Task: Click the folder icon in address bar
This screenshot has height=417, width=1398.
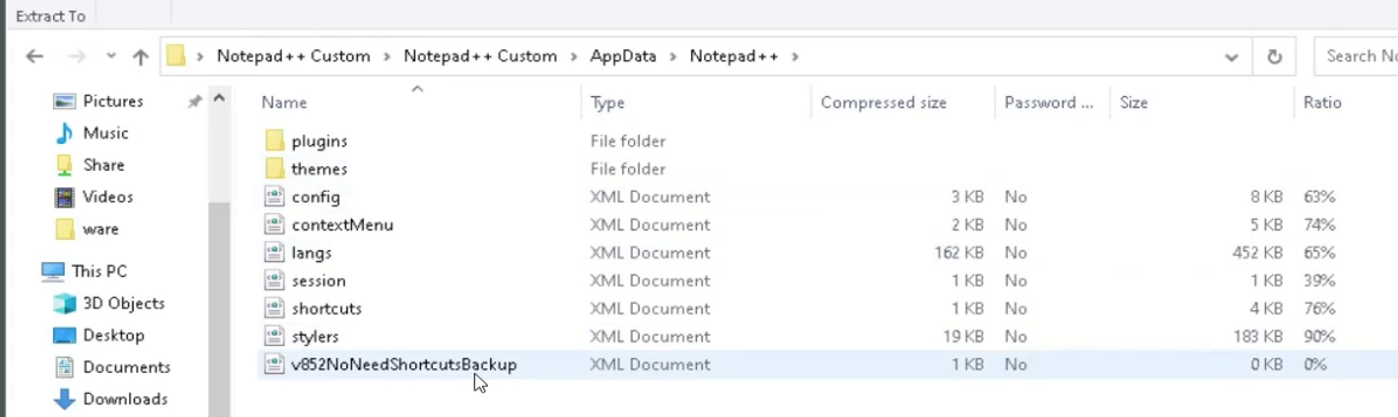Action: [x=176, y=56]
